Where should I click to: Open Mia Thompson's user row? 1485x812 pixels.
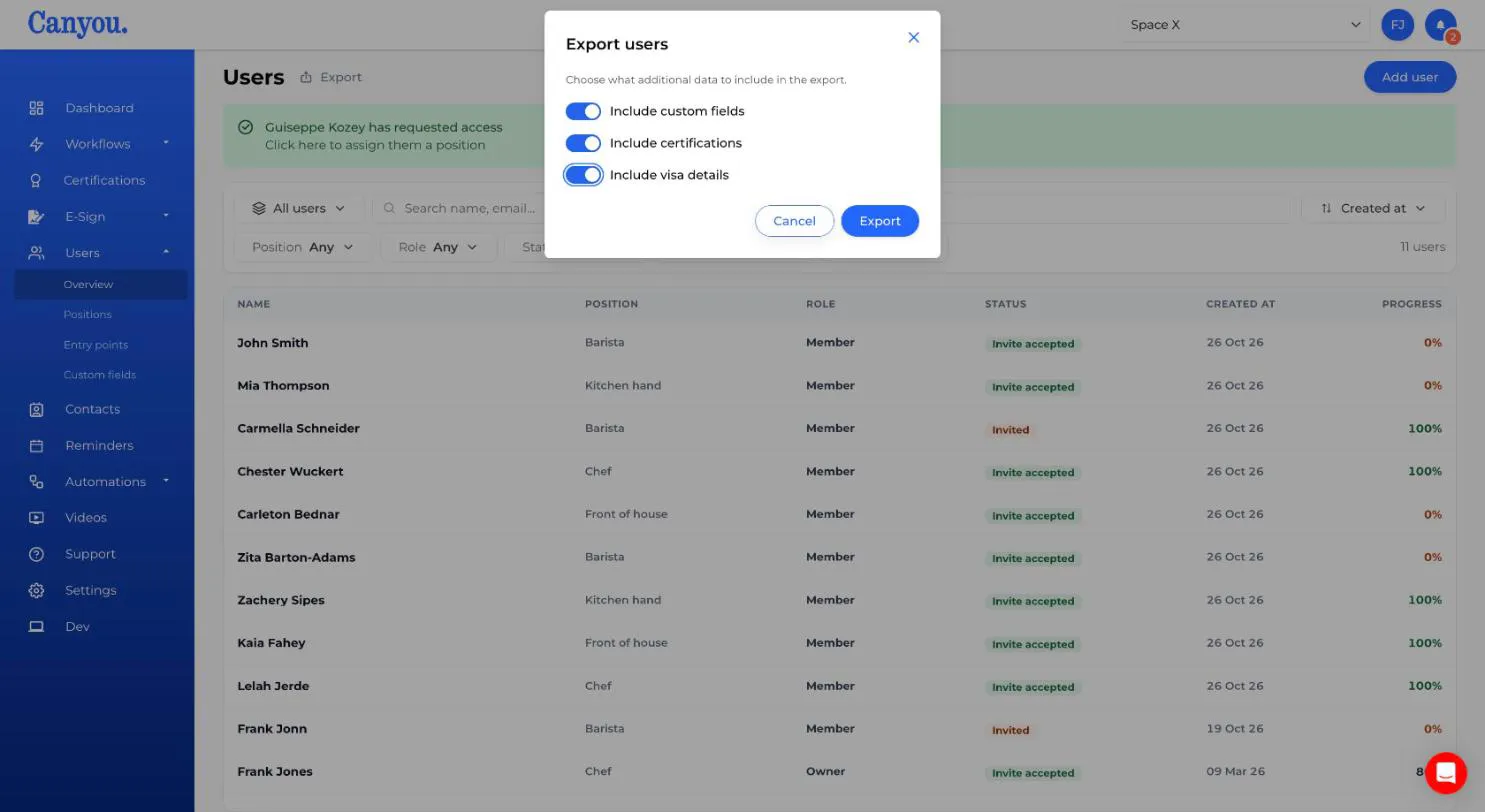click(x=839, y=386)
